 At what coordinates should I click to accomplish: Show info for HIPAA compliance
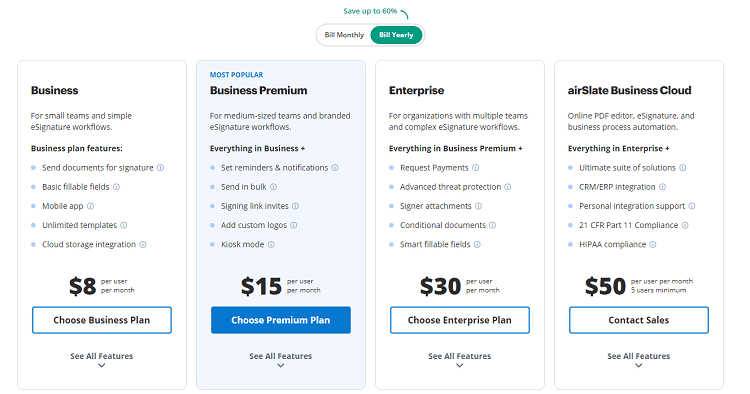click(653, 244)
